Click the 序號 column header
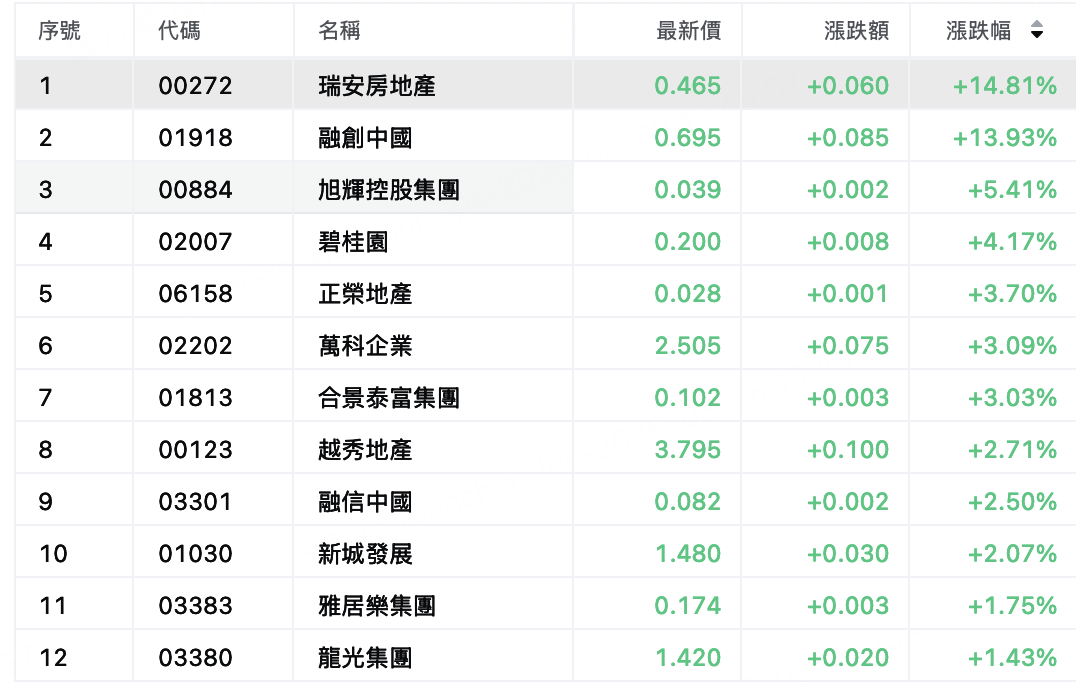 [59, 30]
